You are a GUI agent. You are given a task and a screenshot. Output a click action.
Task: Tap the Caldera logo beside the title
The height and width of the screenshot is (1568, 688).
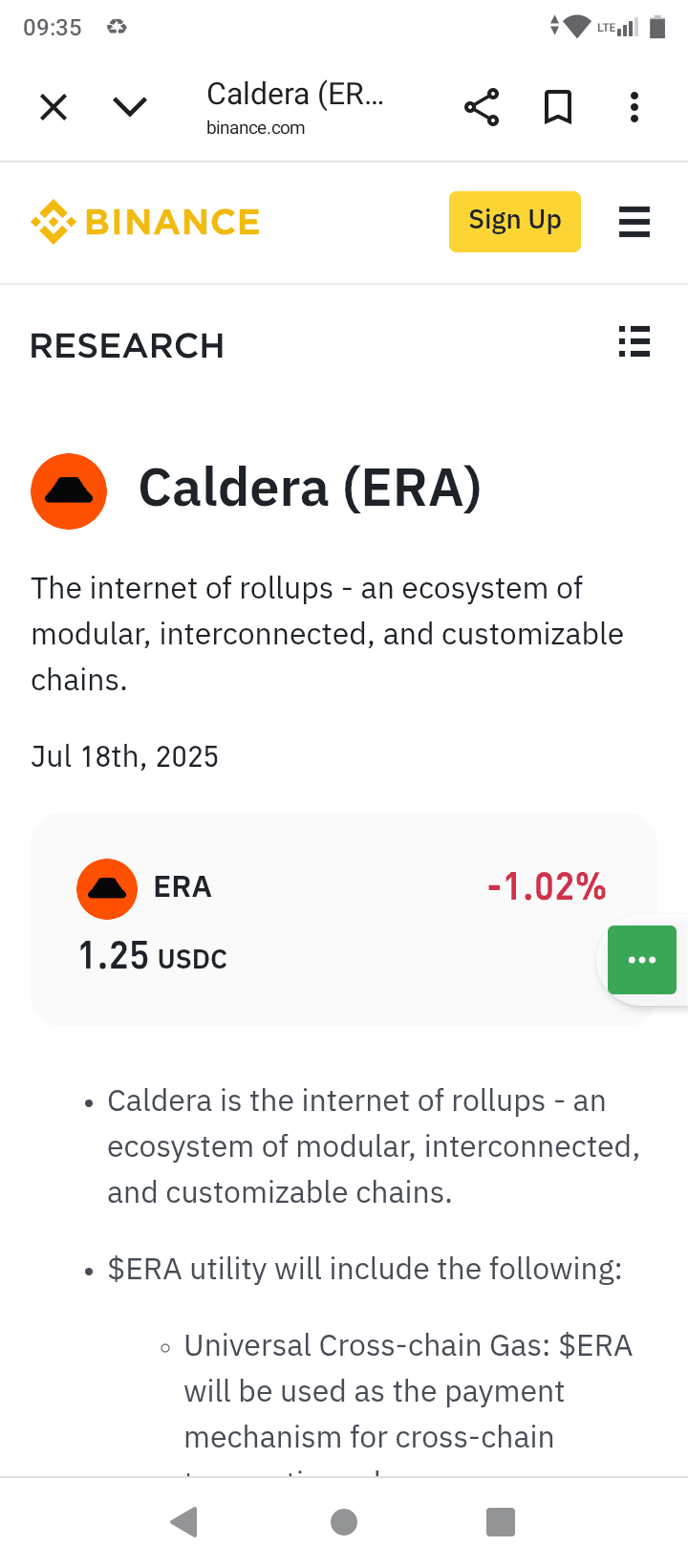69,491
